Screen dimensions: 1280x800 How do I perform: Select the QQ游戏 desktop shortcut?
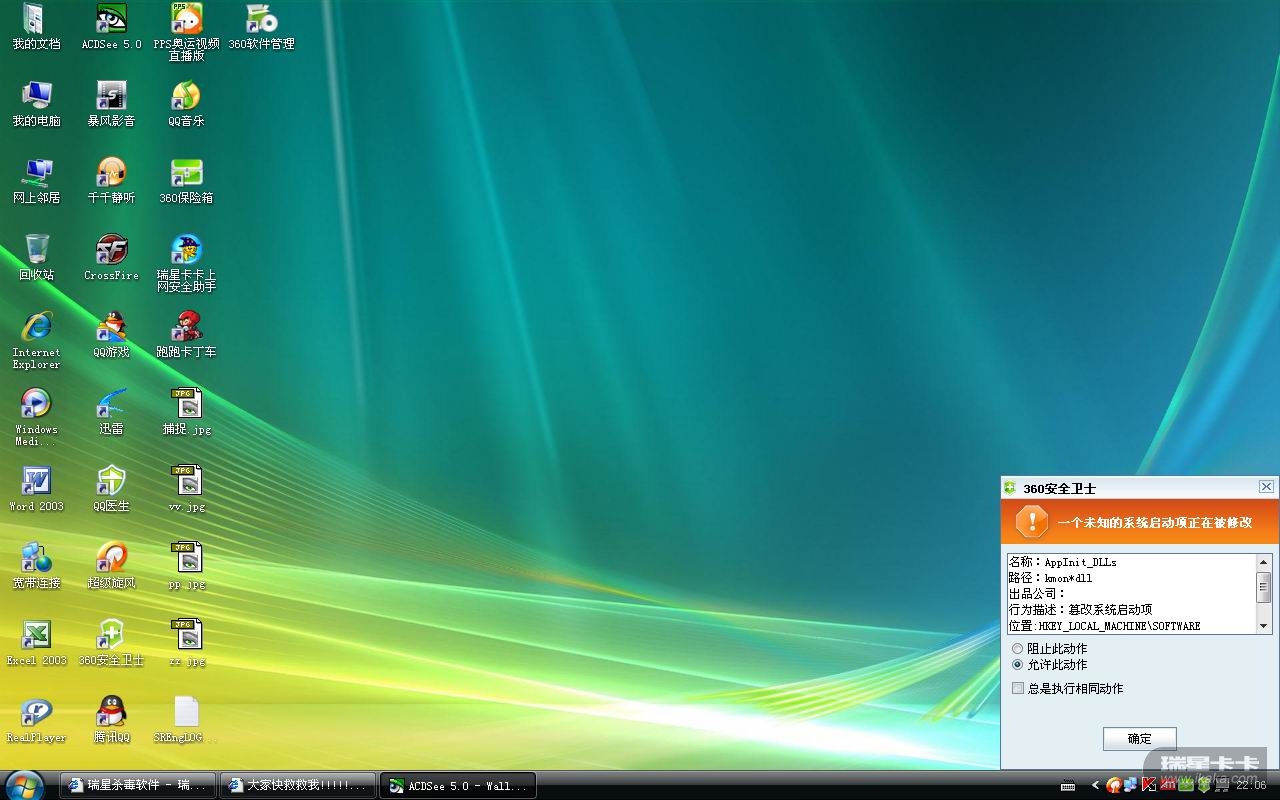click(111, 335)
